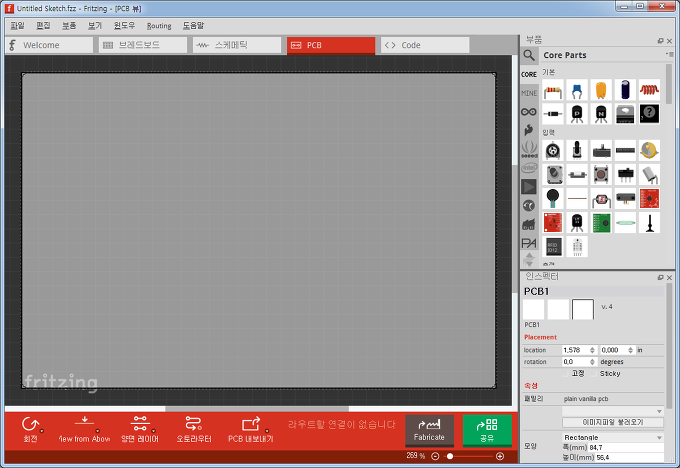Adjust the zoom slider handle
This screenshot has width=680, height=468.
click(450, 456)
